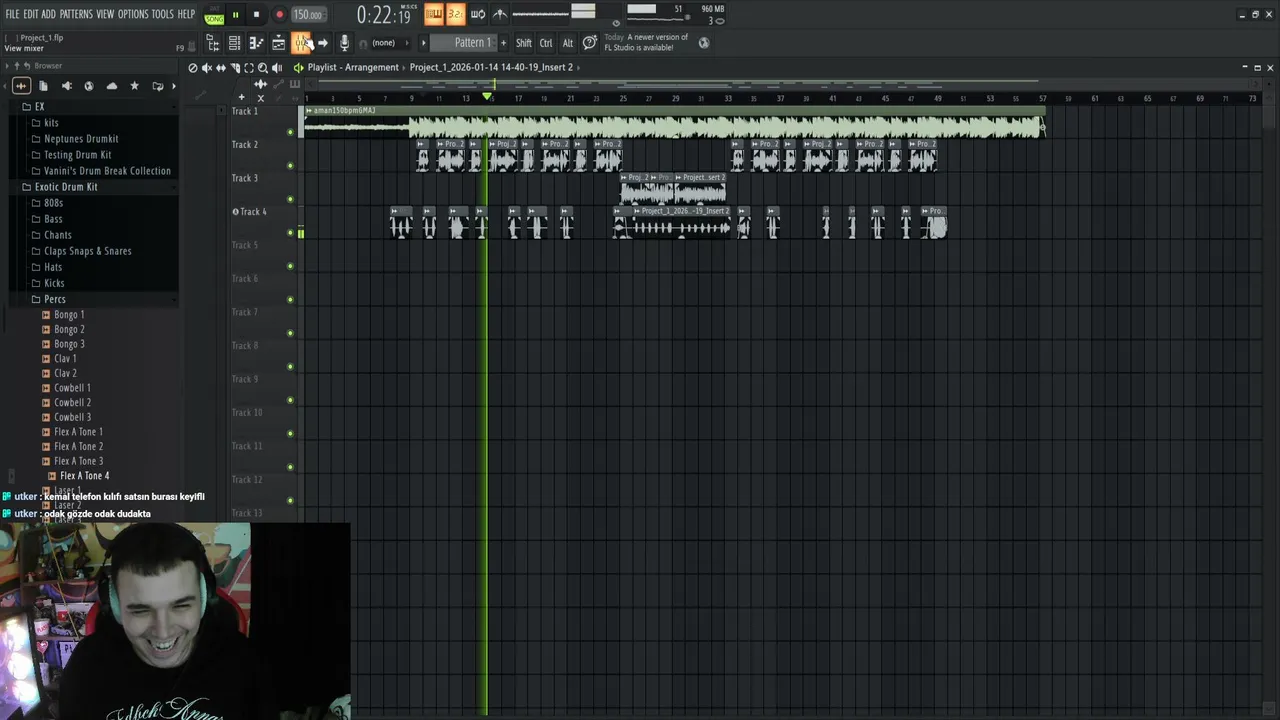Click the playlist disable tool icon
Viewport: 1280px width, 720px height.
pos(192,68)
